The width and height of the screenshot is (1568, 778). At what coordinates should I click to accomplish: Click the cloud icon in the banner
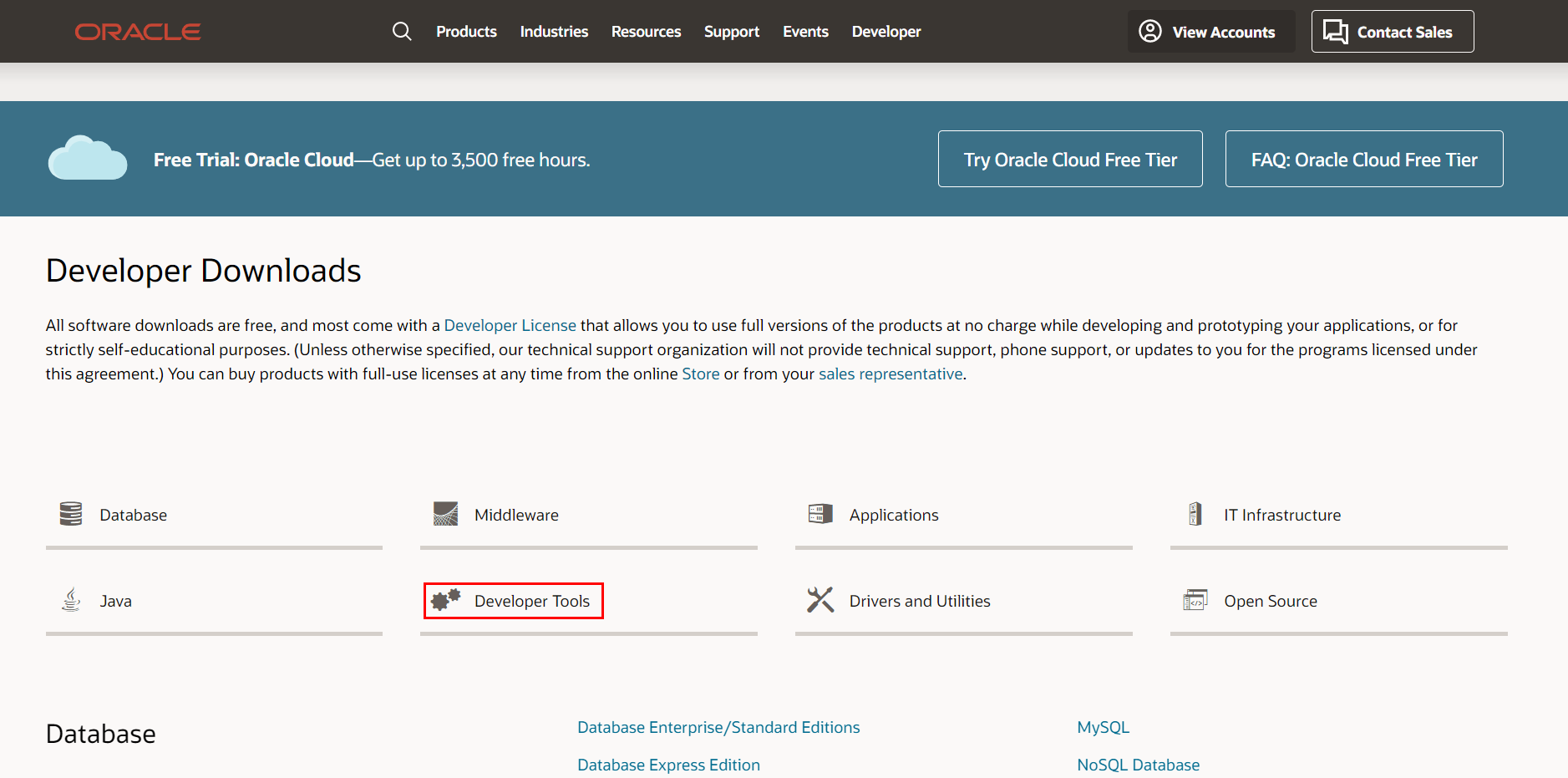tap(88, 158)
